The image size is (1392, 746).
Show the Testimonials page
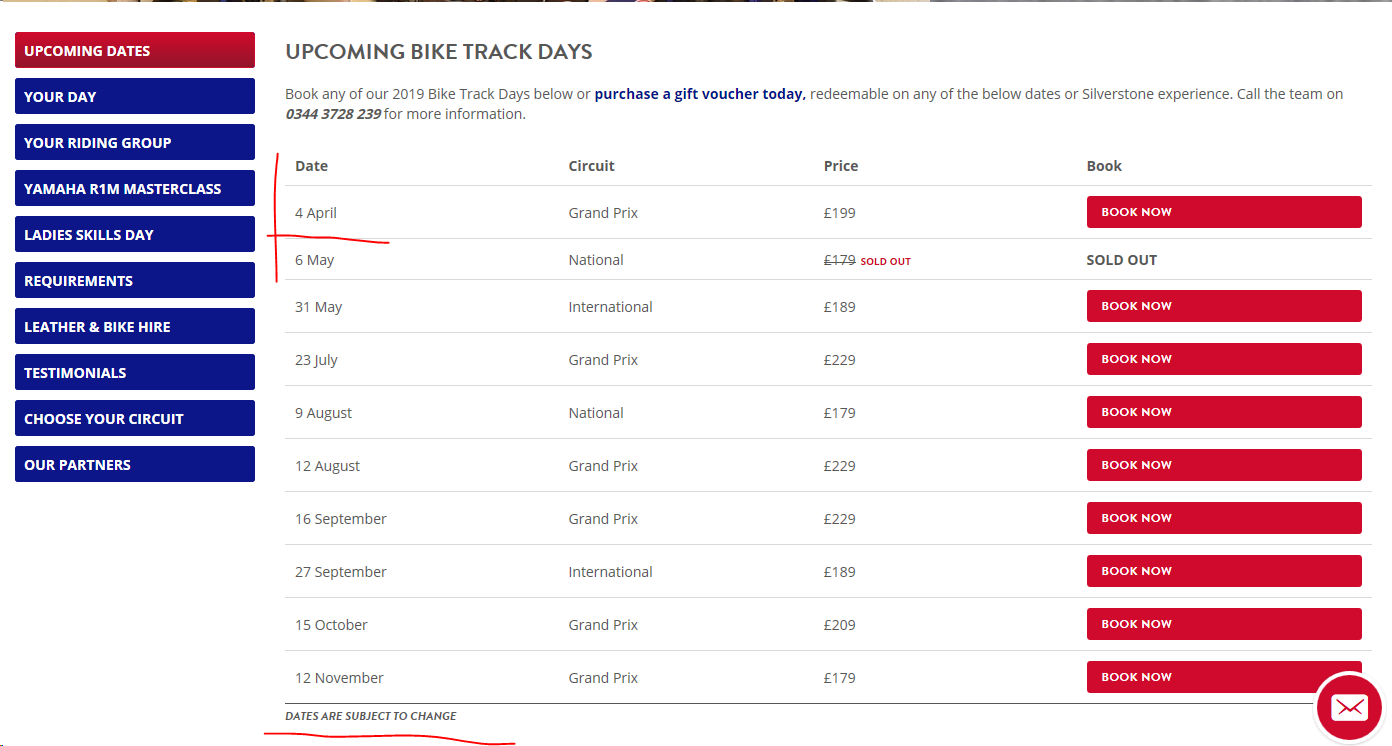[x=135, y=373]
